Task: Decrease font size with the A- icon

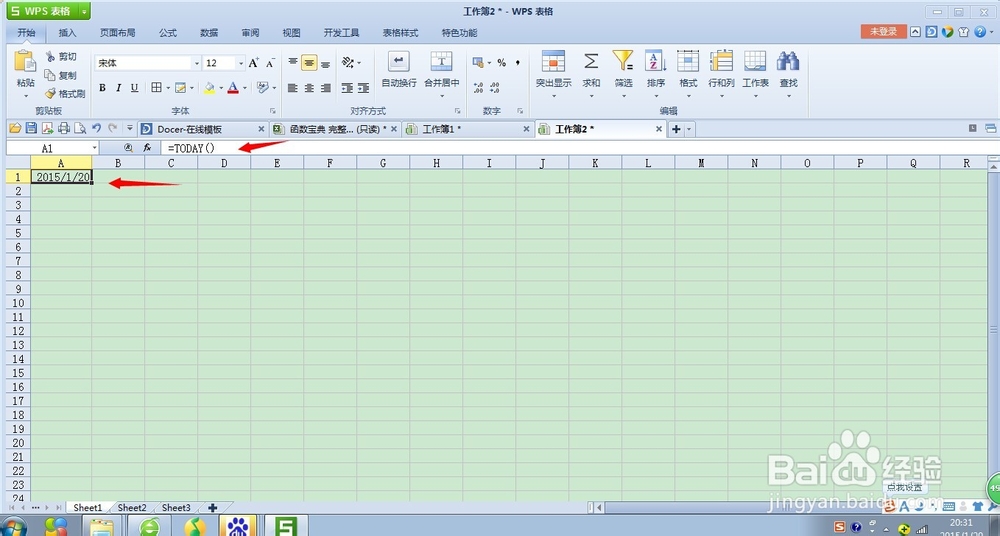Action: pos(270,63)
